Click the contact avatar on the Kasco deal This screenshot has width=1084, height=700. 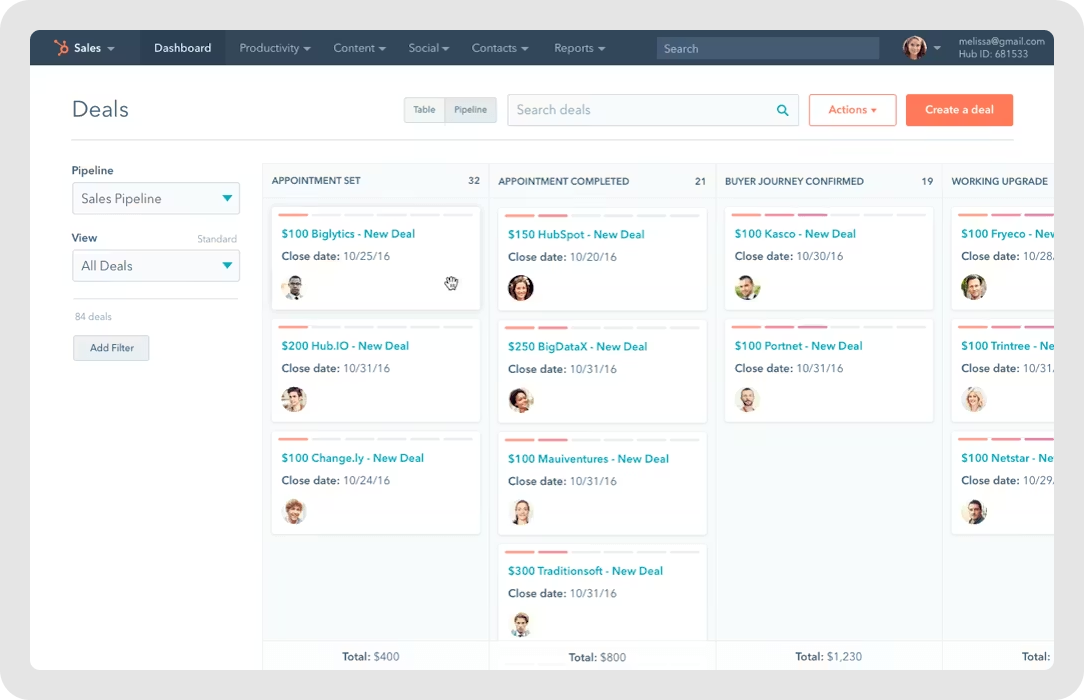[x=747, y=287]
